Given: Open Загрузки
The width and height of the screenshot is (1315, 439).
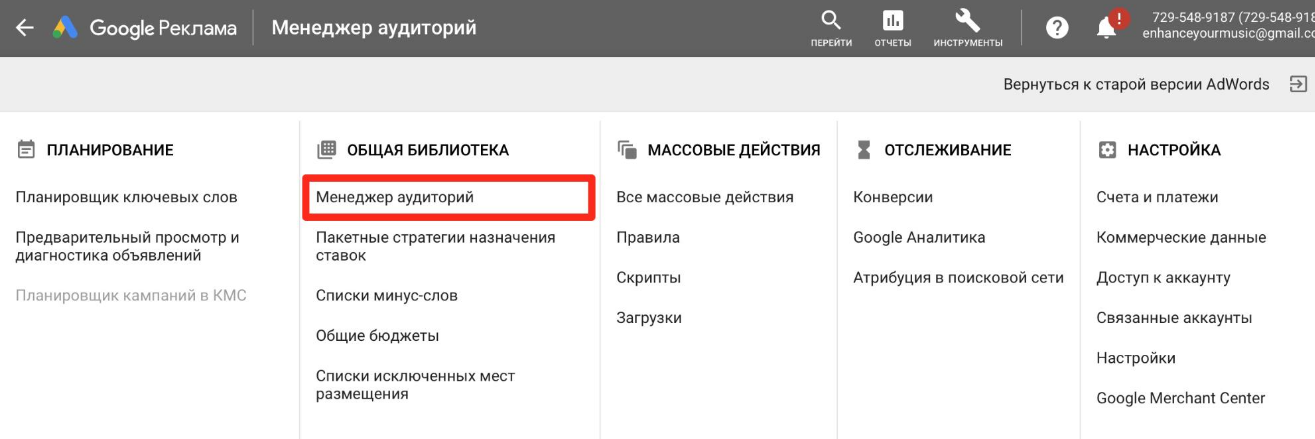Looking at the screenshot, I should [649, 317].
